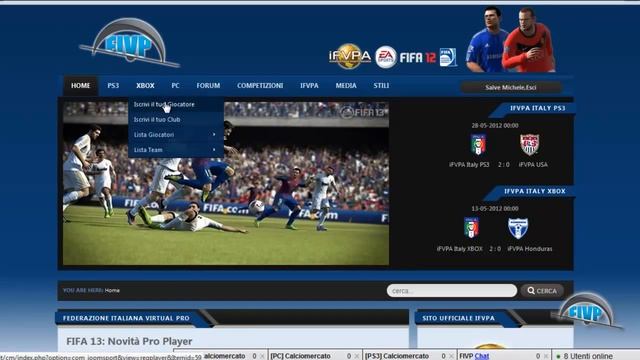This screenshot has height=360, width=640.
Task: Open the PS3 menu
Action: point(113,86)
